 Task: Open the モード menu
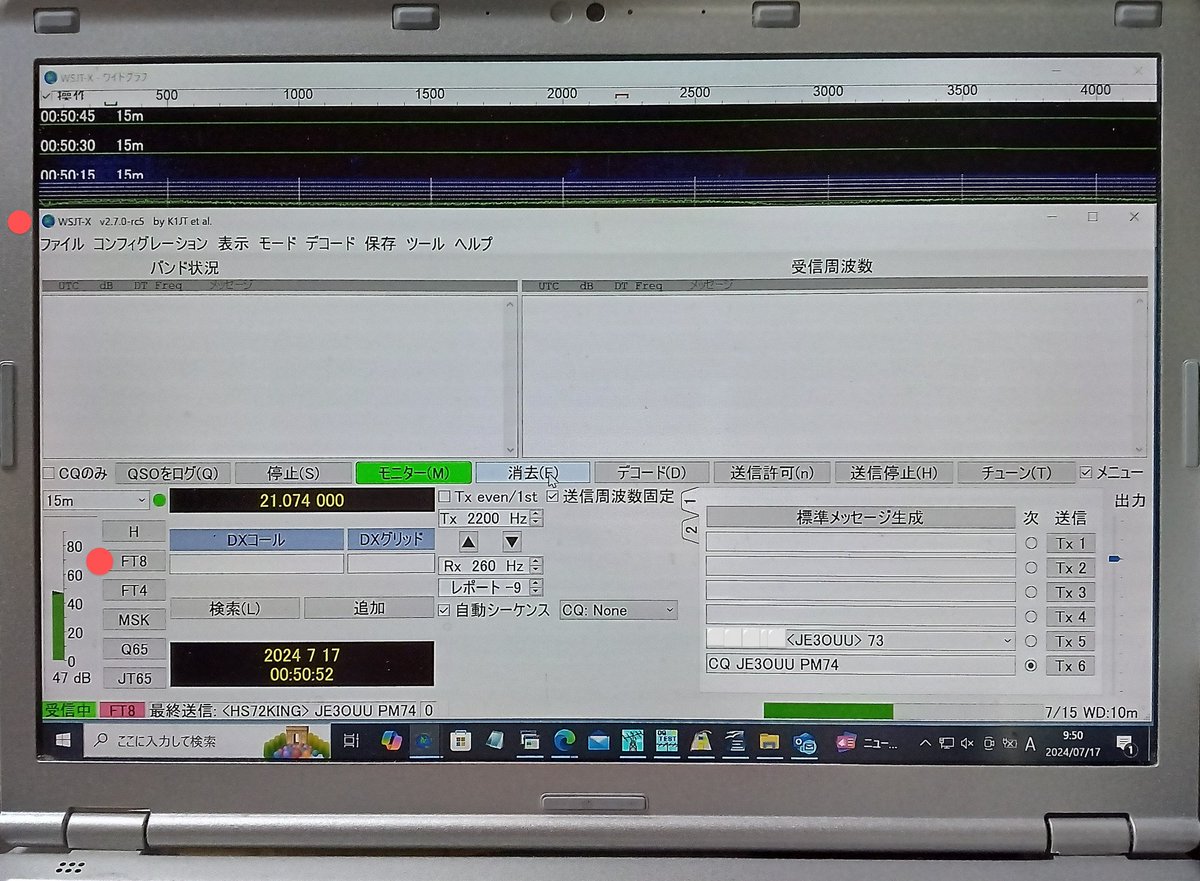(x=277, y=243)
